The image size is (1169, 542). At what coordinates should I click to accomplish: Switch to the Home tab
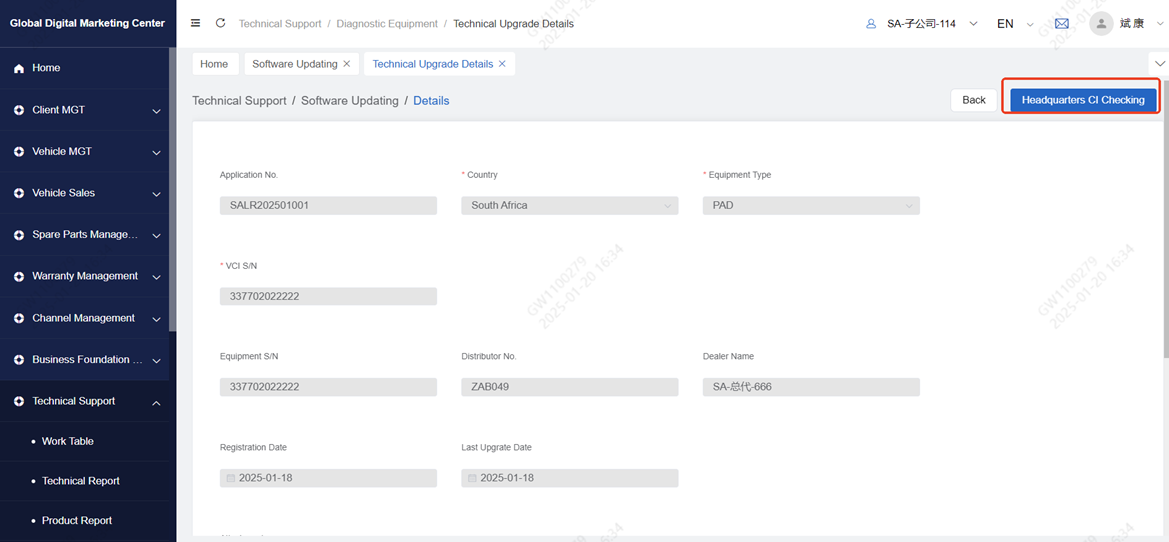point(214,64)
